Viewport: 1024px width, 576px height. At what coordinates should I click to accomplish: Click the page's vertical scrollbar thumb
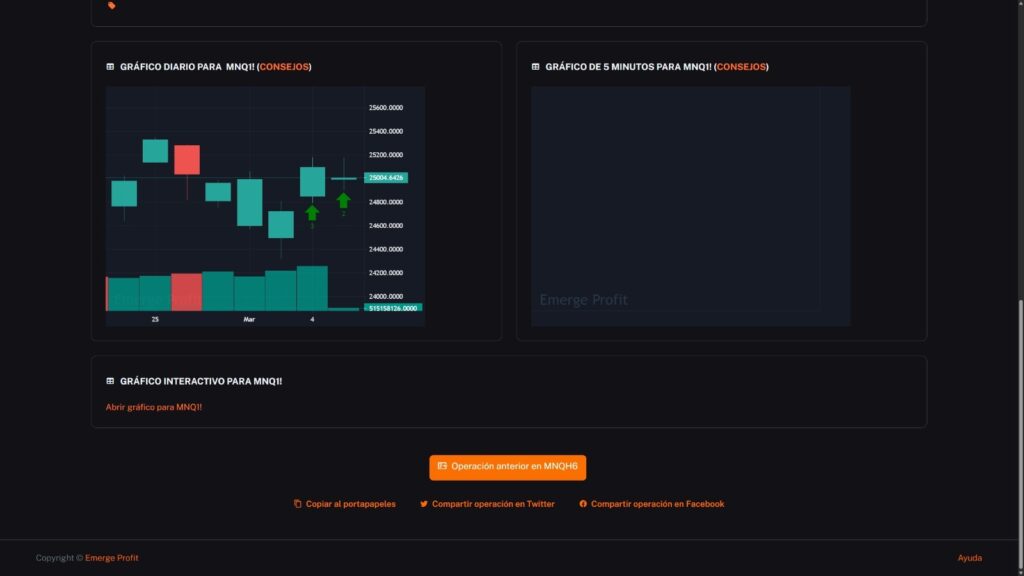point(1019,420)
